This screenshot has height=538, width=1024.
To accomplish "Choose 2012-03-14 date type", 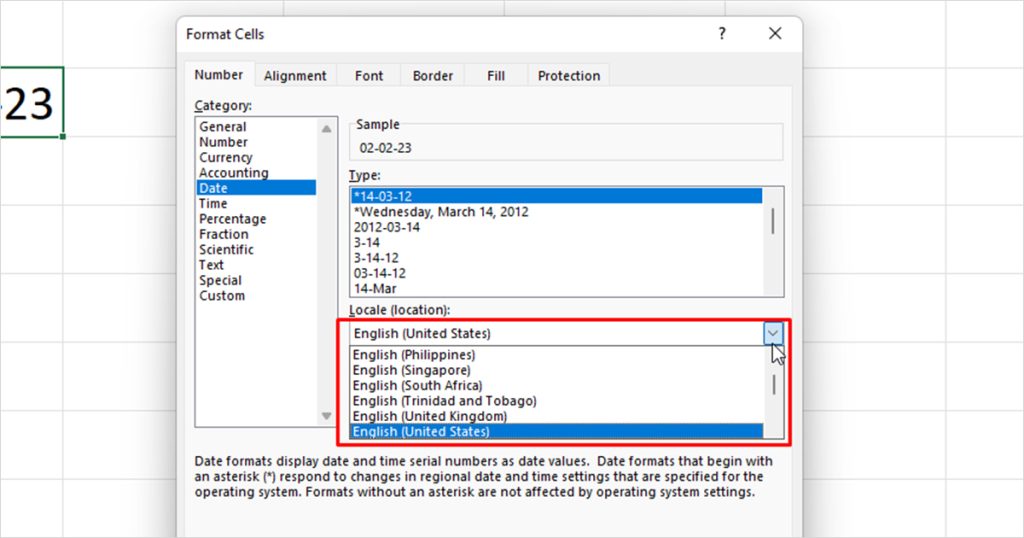I will point(556,227).
